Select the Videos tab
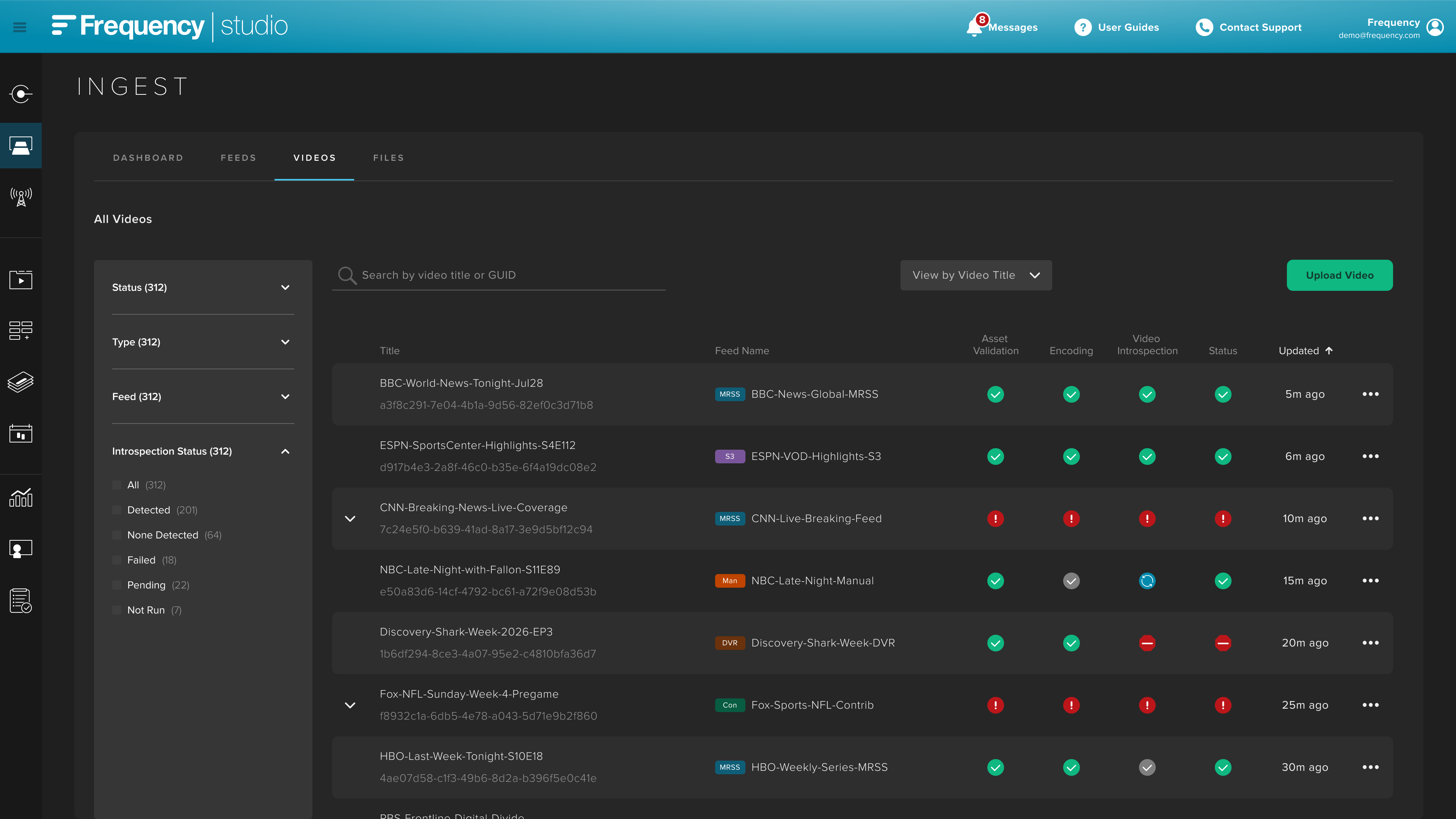This screenshot has width=1456, height=819. tap(315, 158)
